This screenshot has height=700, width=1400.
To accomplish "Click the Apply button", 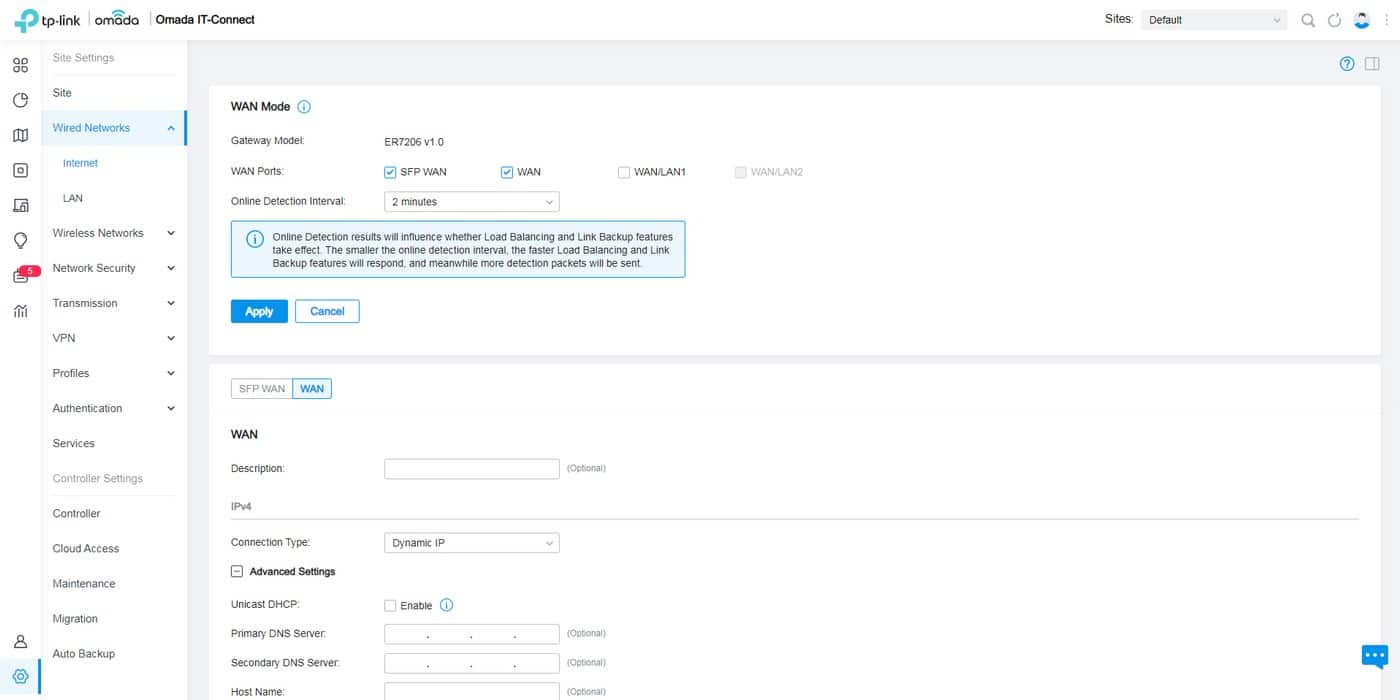I will click(x=259, y=311).
